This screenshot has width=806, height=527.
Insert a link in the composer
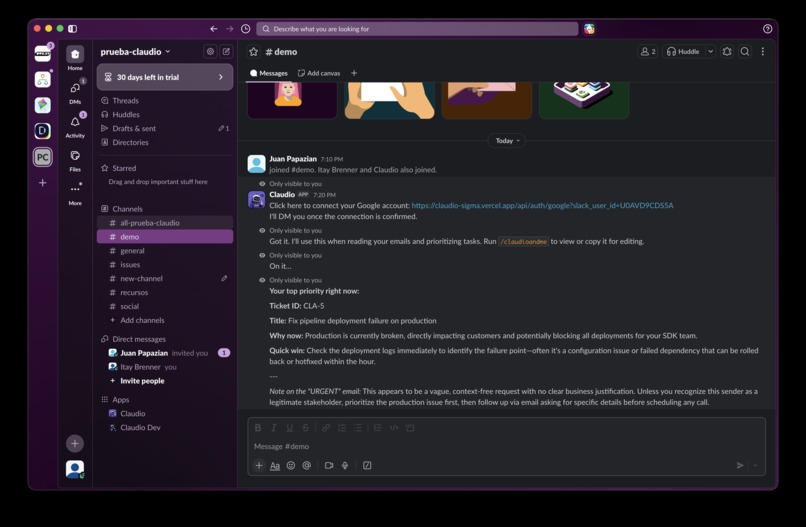tap(326, 428)
